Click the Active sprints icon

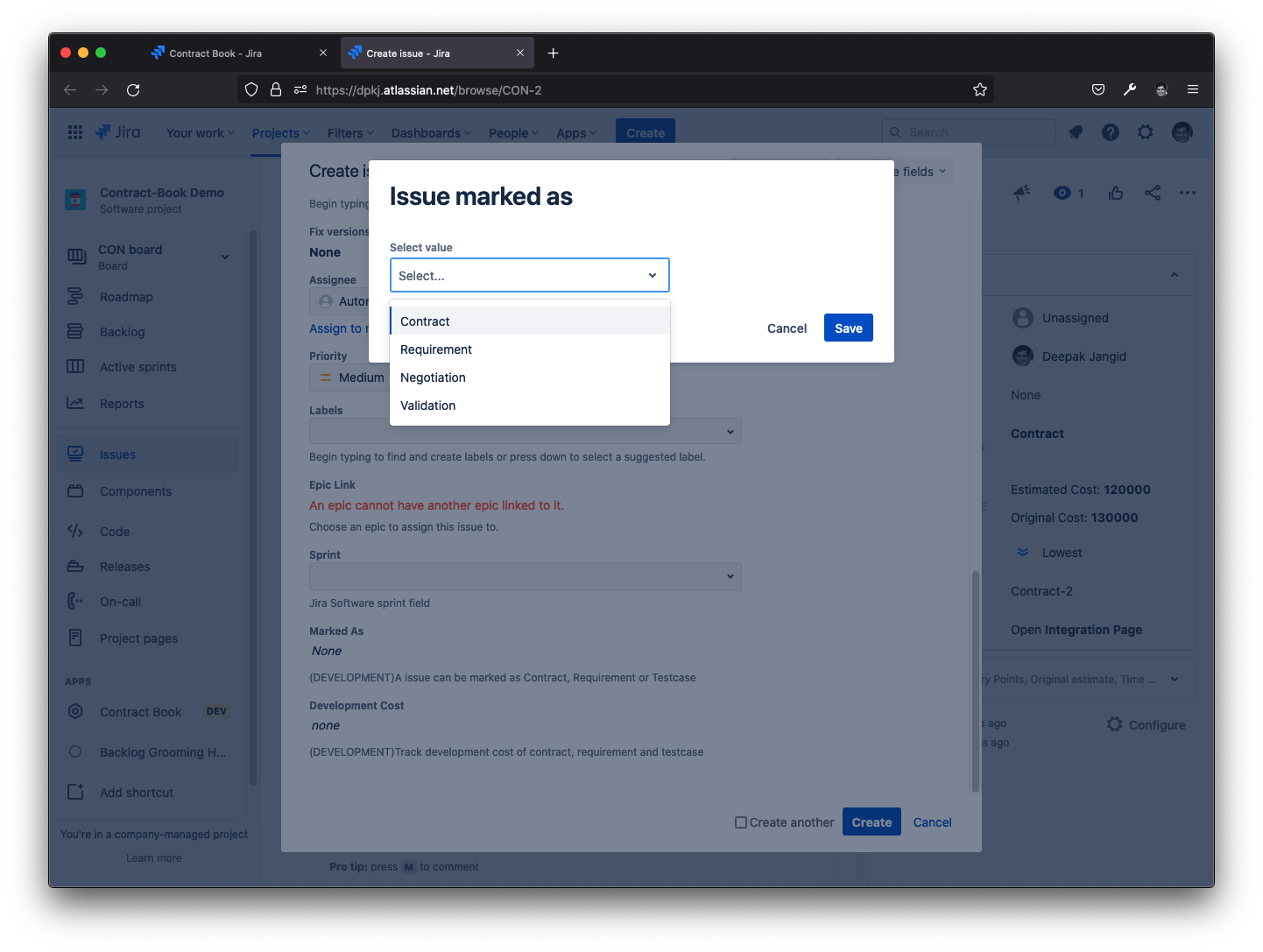pos(75,367)
